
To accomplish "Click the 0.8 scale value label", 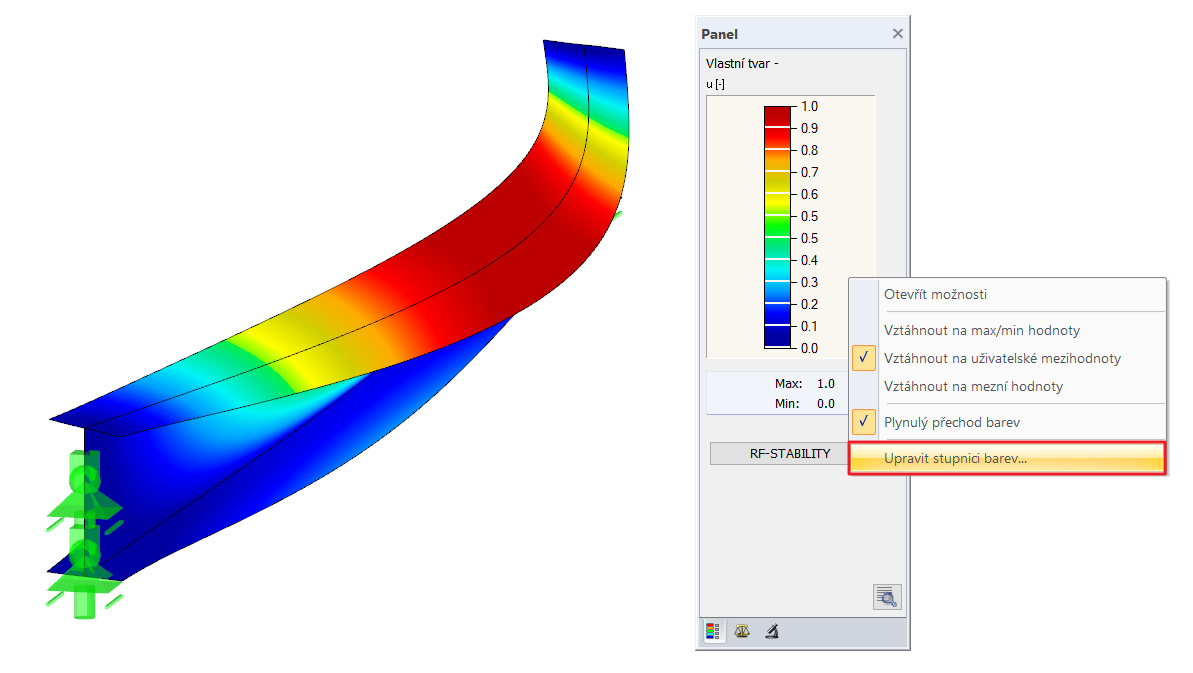I will [x=810, y=151].
